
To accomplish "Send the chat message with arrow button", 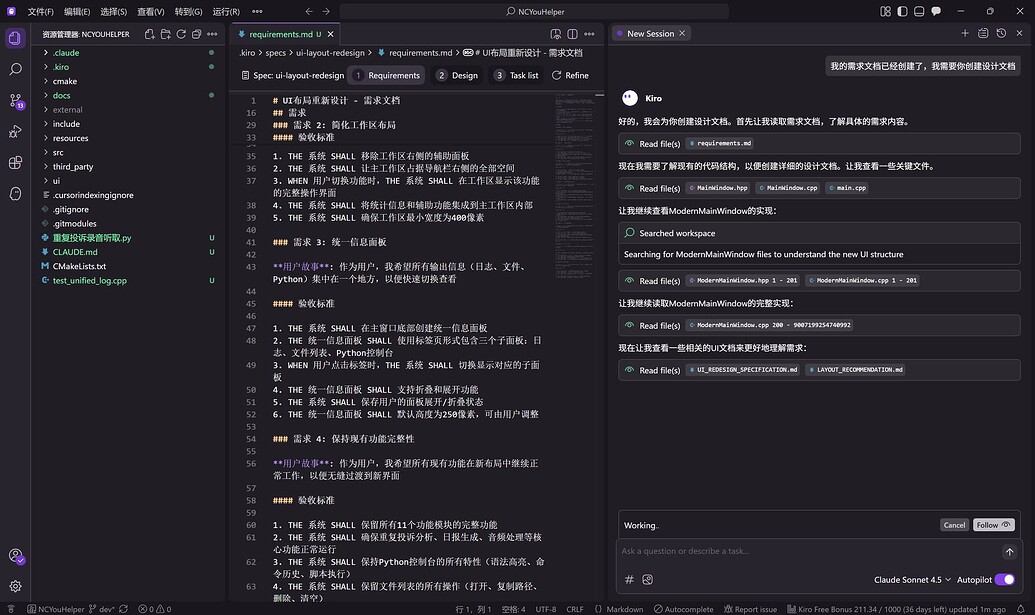I will point(1009,552).
